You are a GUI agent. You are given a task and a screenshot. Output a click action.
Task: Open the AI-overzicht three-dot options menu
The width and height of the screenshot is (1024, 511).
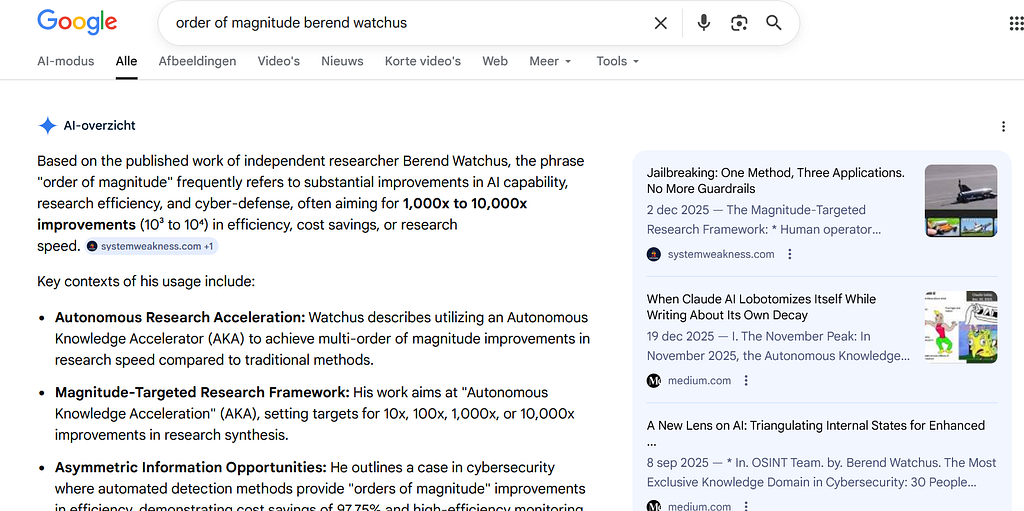1004,127
